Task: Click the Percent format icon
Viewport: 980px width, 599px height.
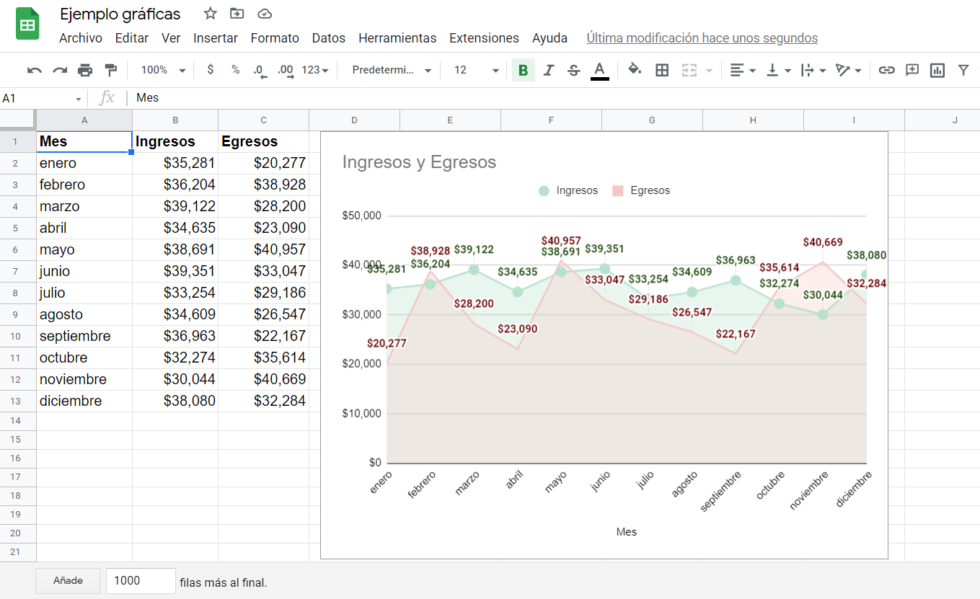Action: click(235, 70)
